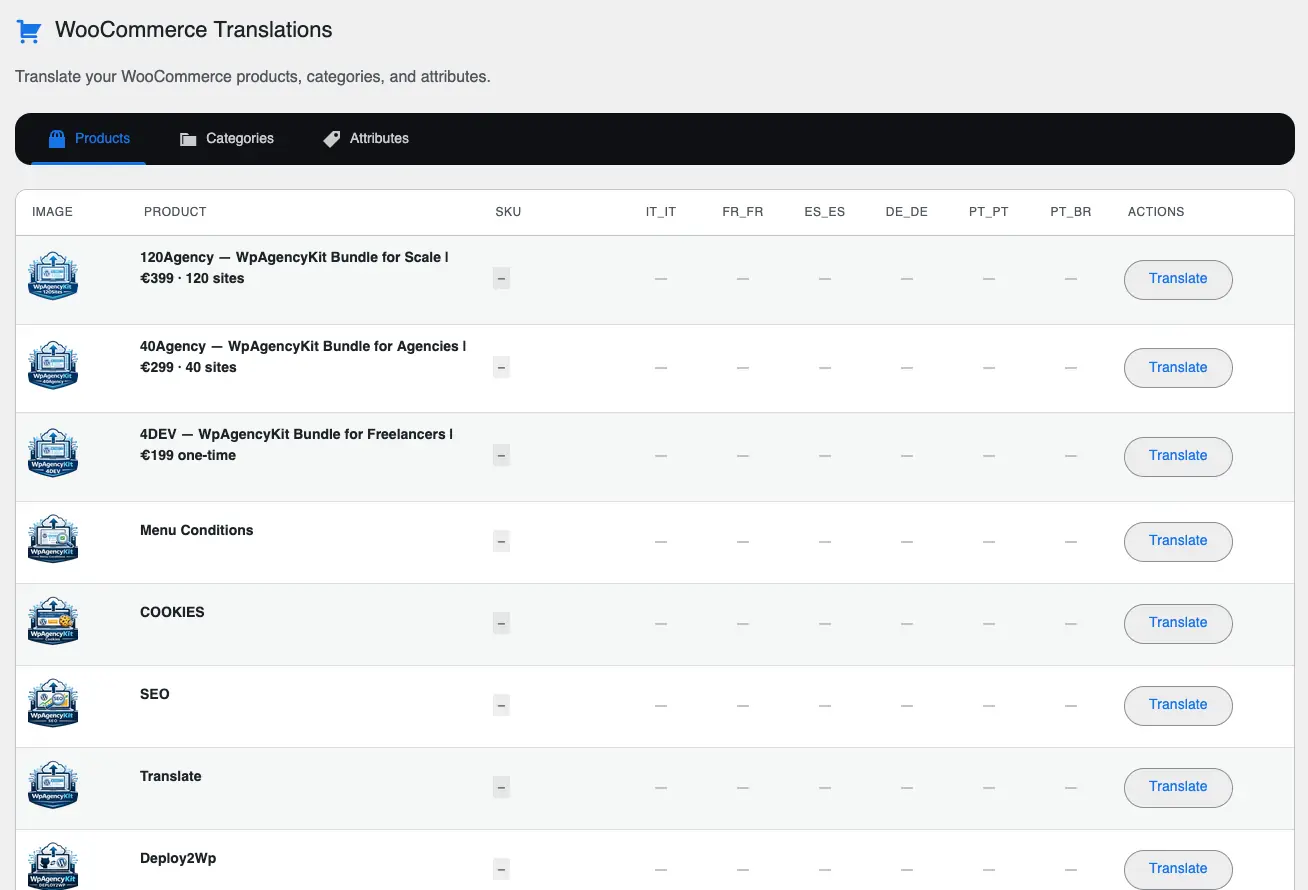Click the Deploy2Wp product image
1308x890 pixels.
(53, 866)
